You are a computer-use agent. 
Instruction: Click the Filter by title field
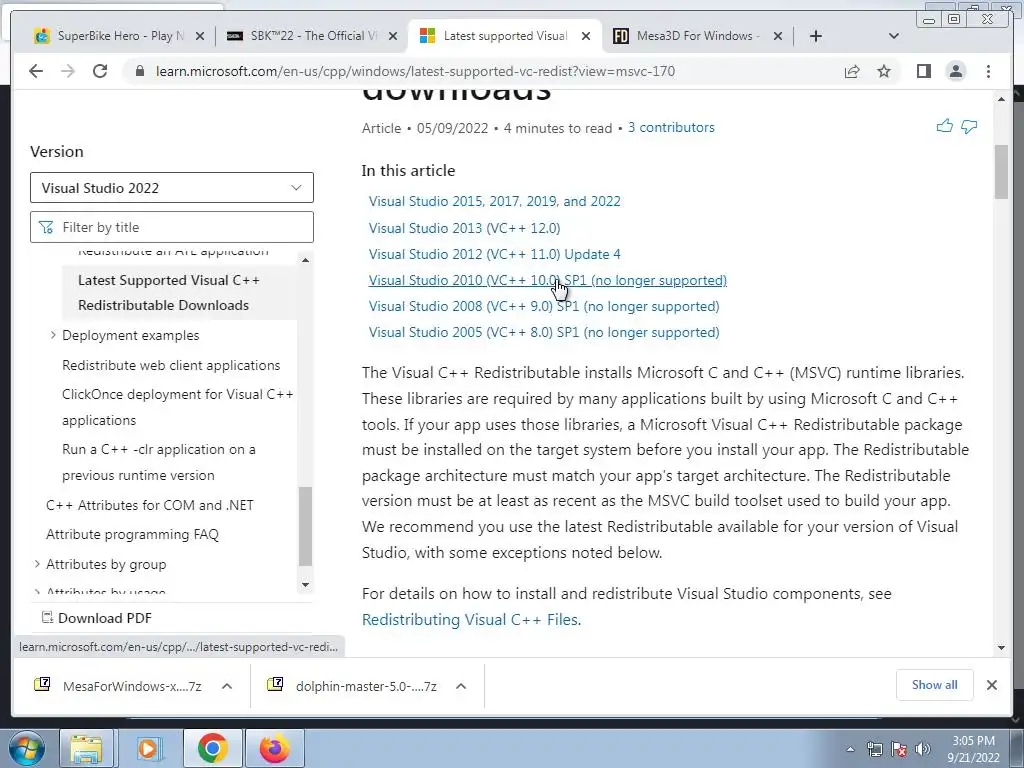click(172, 227)
